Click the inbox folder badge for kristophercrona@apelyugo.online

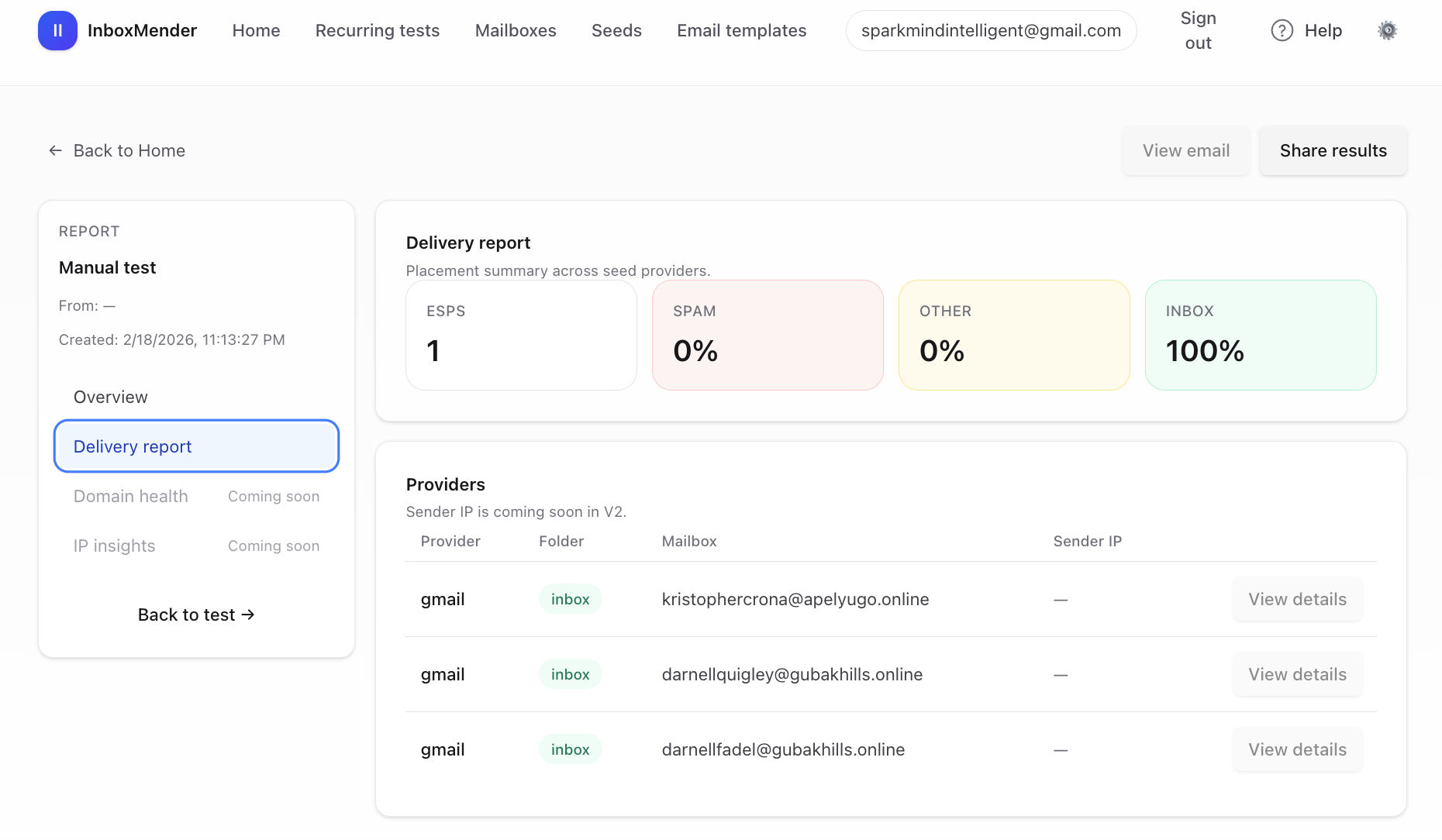pos(570,599)
